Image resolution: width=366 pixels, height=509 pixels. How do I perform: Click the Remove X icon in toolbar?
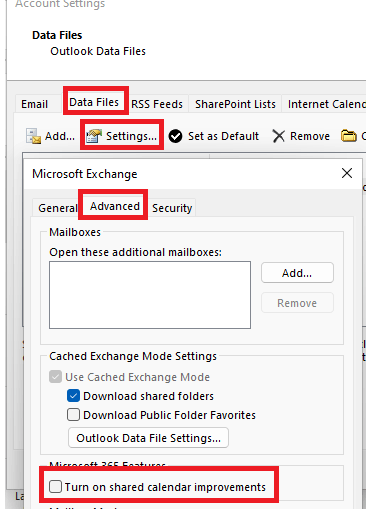click(278, 136)
